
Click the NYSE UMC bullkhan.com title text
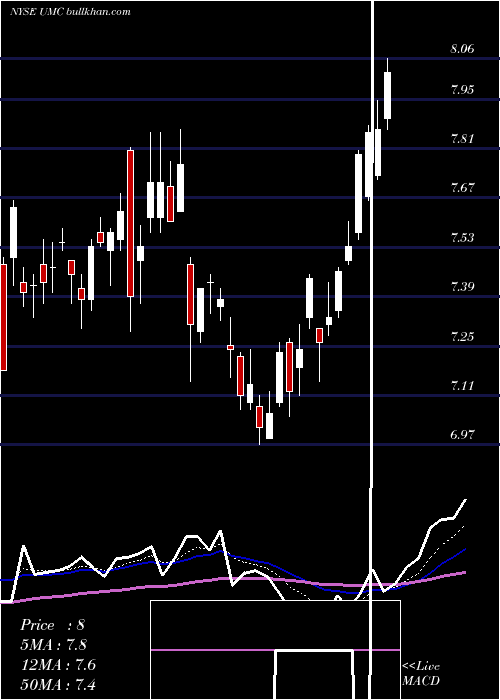(70, 12)
